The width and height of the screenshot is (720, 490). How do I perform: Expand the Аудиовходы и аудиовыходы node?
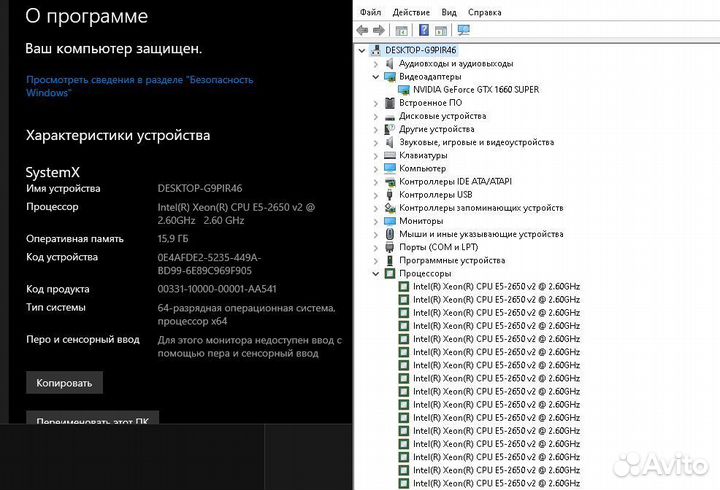376,63
